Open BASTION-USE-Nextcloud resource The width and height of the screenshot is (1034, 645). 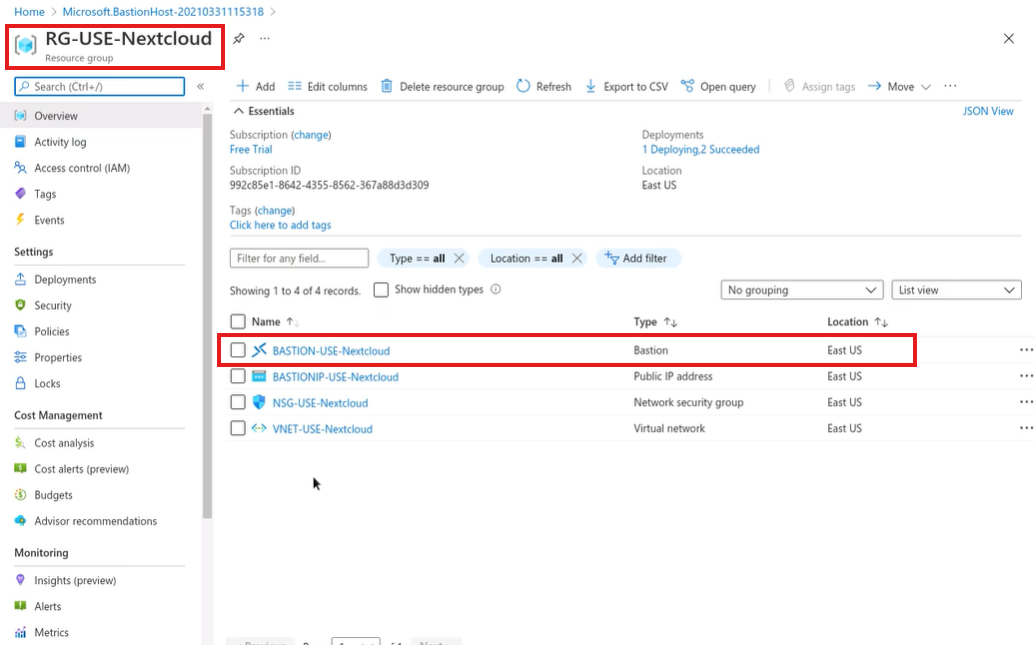pyautogui.click(x=331, y=351)
